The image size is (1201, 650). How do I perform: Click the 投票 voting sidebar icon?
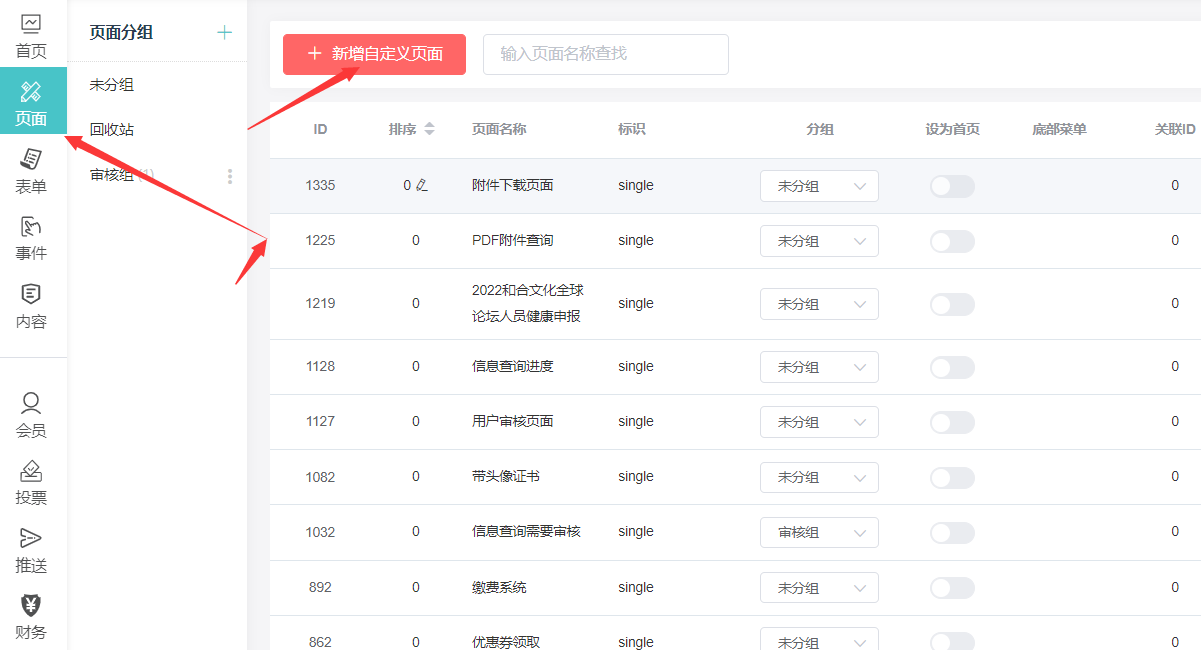(31, 482)
